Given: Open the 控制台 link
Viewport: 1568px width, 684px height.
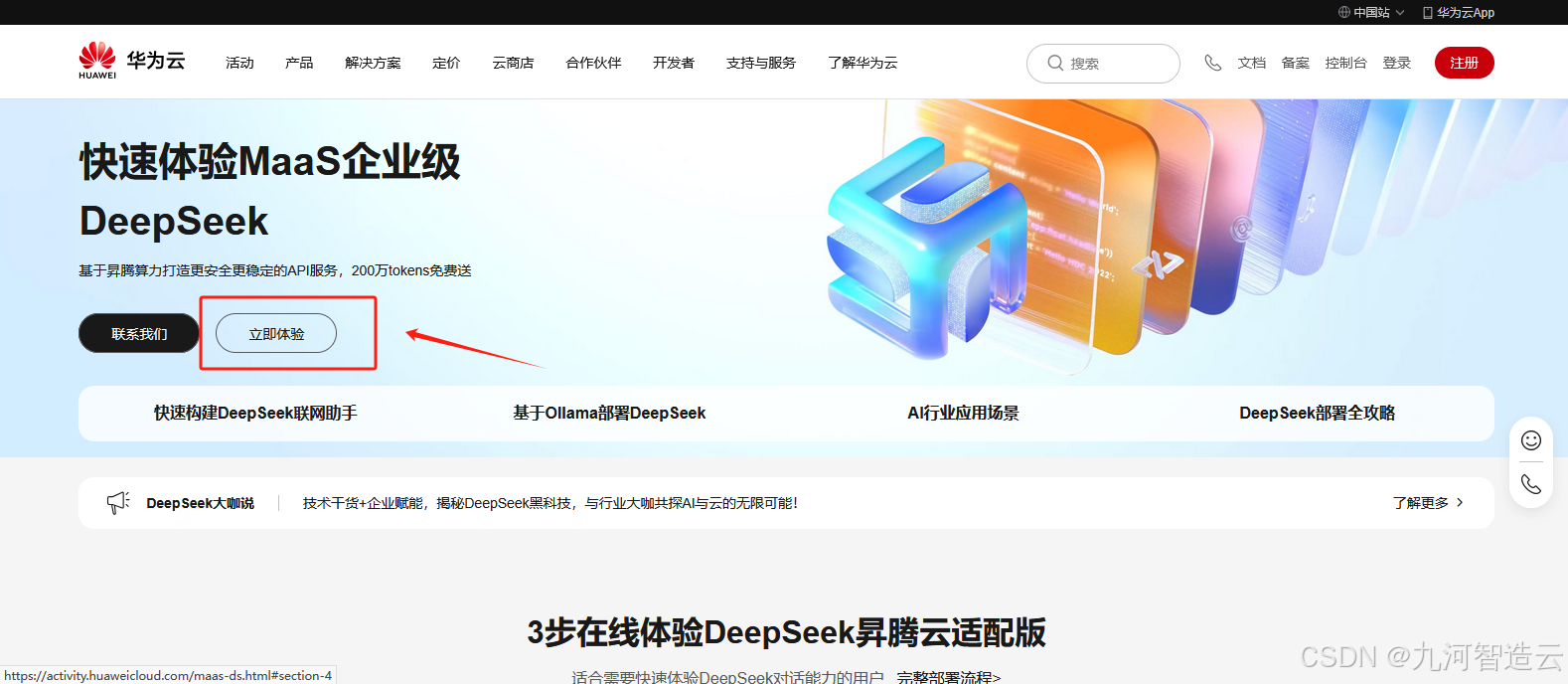Looking at the screenshot, I should 1345,63.
